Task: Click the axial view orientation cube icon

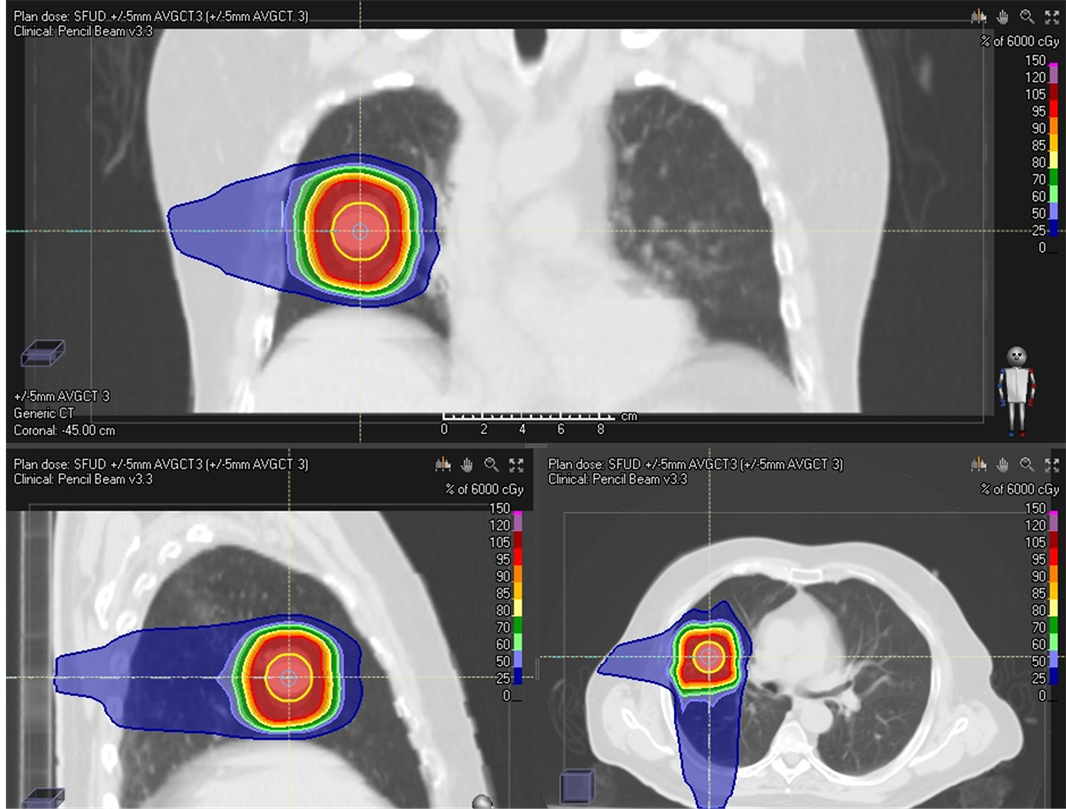Action: click(x=578, y=785)
